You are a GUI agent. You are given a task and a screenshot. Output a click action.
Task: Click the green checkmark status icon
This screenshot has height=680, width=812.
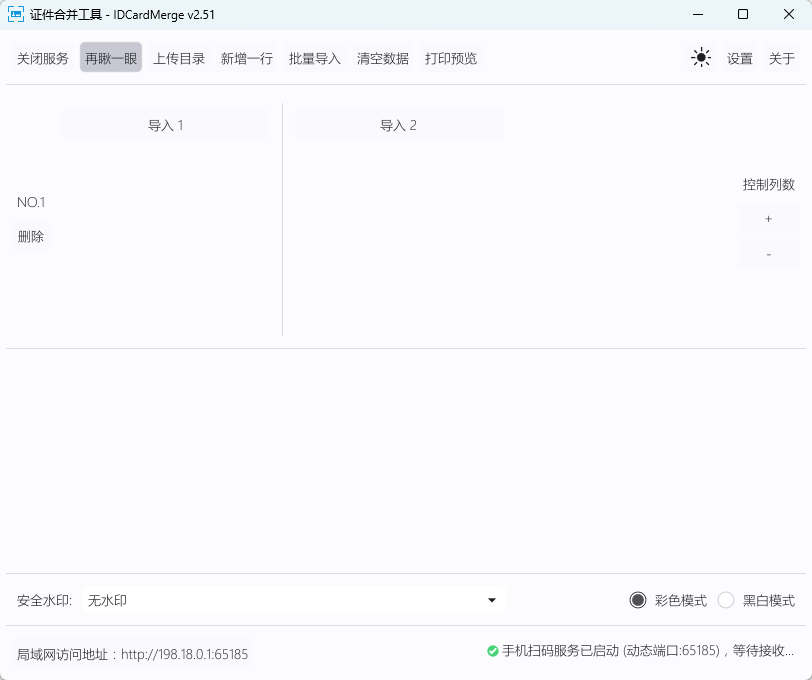(x=492, y=651)
